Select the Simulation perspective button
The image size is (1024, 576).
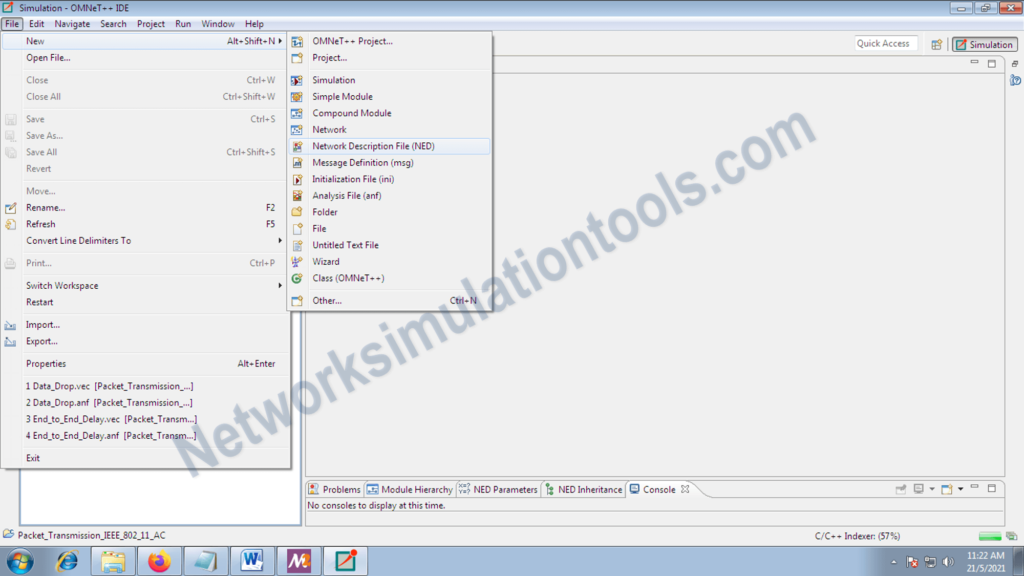click(984, 44)
